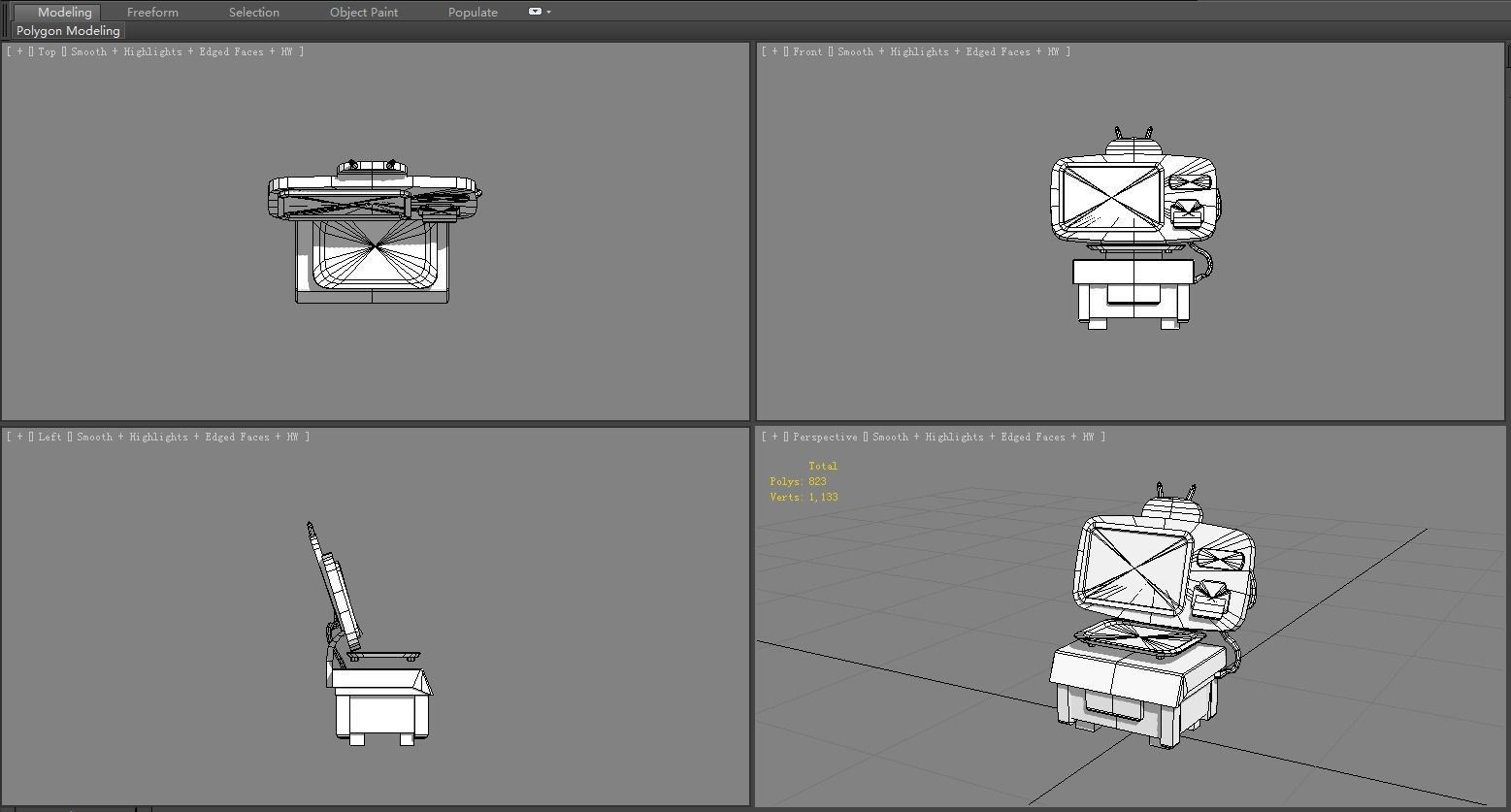
Task: Toggle the ribbon minimize button icon
Action: click(535, 12)
